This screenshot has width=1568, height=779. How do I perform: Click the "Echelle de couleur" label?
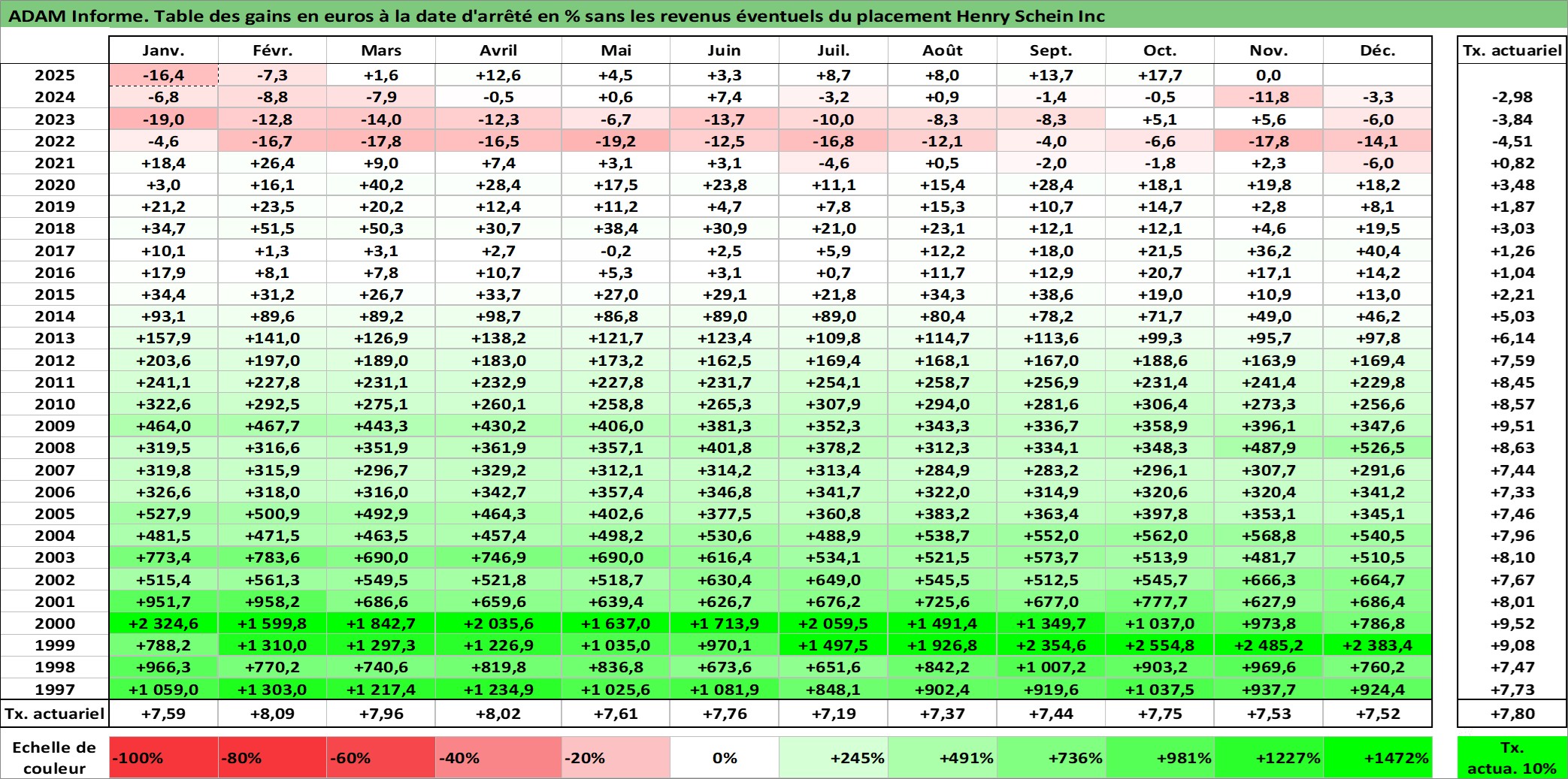(54, 757)
